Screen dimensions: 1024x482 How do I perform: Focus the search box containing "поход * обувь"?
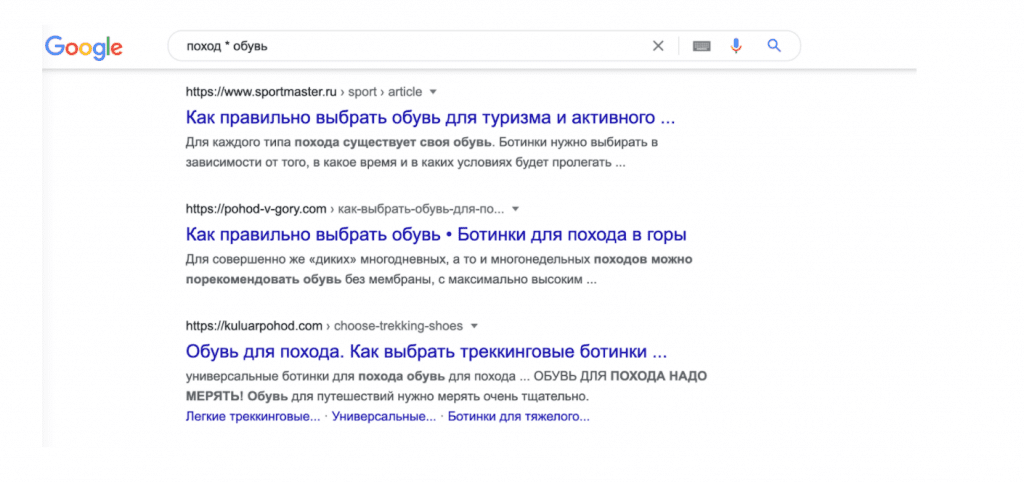click(x=400, y=46)
